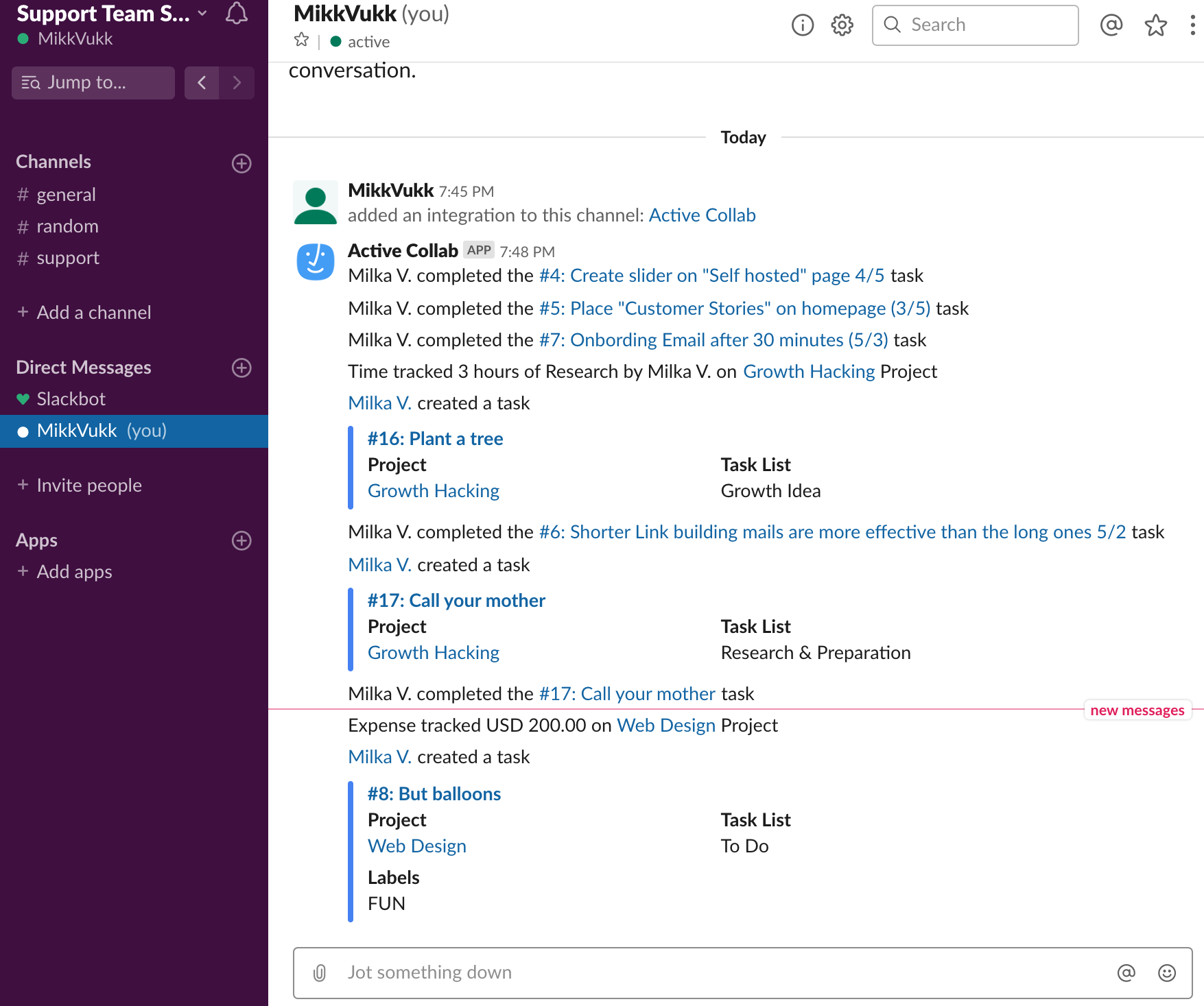The width and height of the screenshot is (1204, 1006).
Task: Expand Support Team workspace menu
Action: [x=110, y=14]
